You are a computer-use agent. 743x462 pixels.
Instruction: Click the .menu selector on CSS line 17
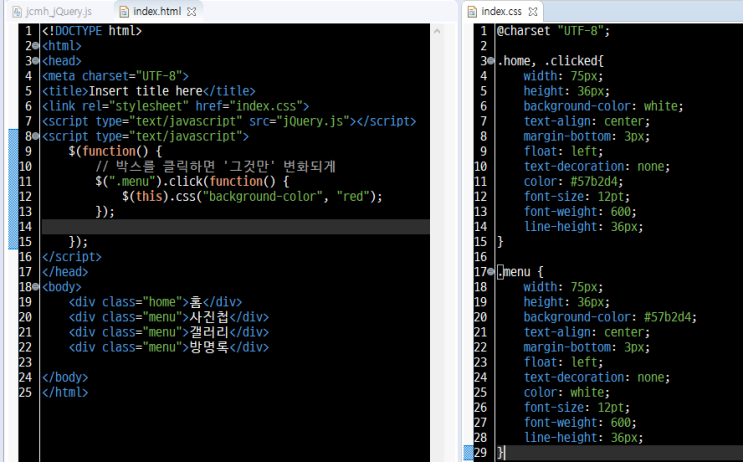pyautogui.click(x=514, y=272)
